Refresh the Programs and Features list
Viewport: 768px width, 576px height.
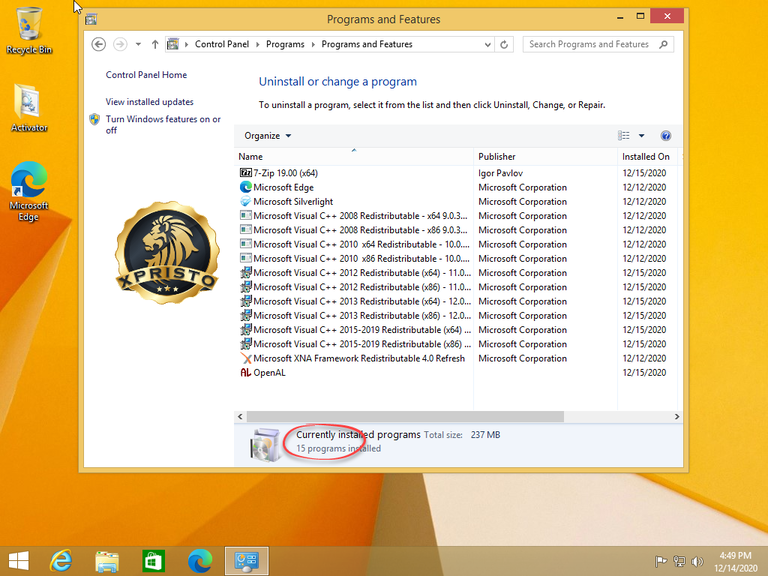coord(504,45)
